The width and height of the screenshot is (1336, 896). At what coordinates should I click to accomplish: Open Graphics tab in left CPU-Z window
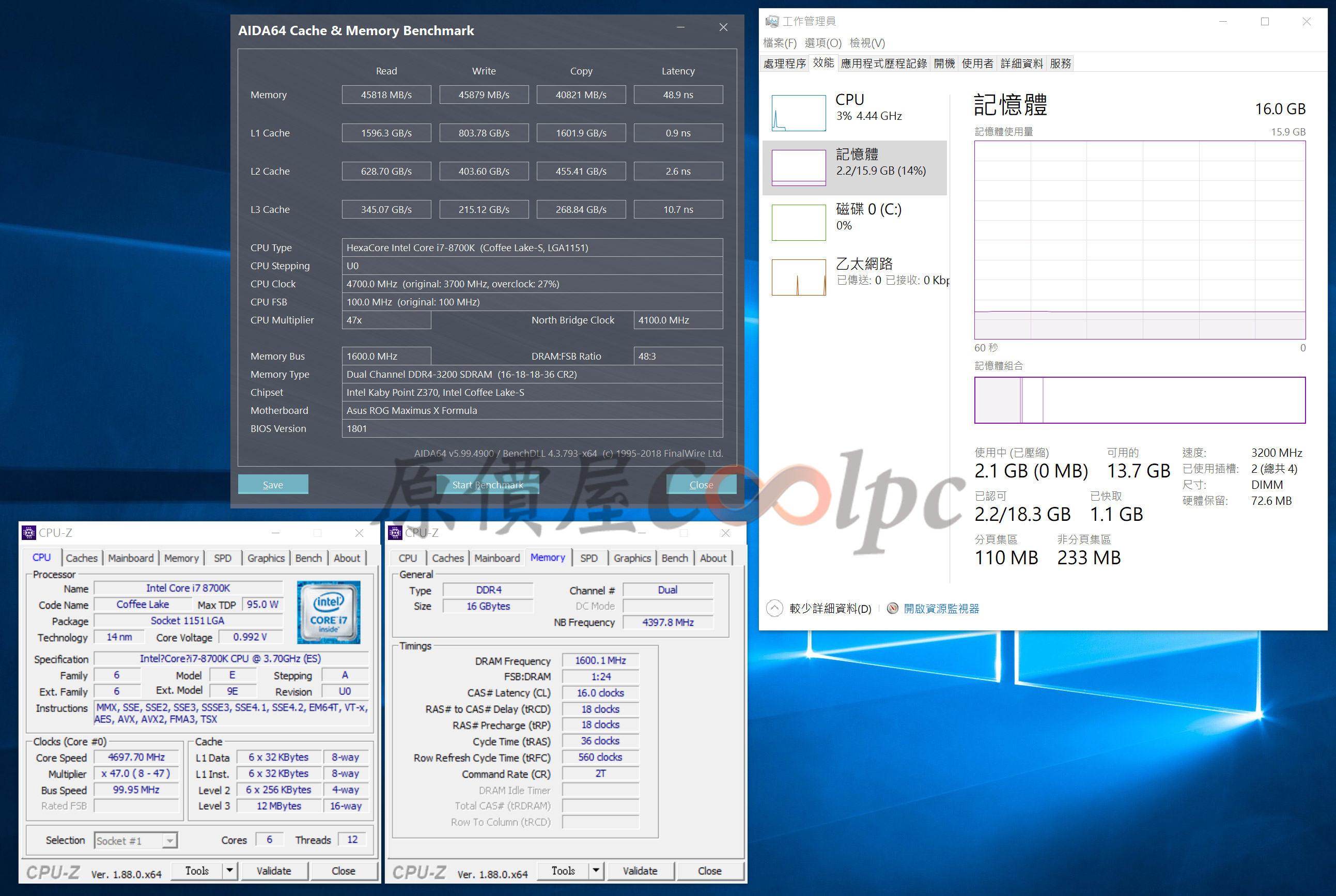(x=266, y=558)
